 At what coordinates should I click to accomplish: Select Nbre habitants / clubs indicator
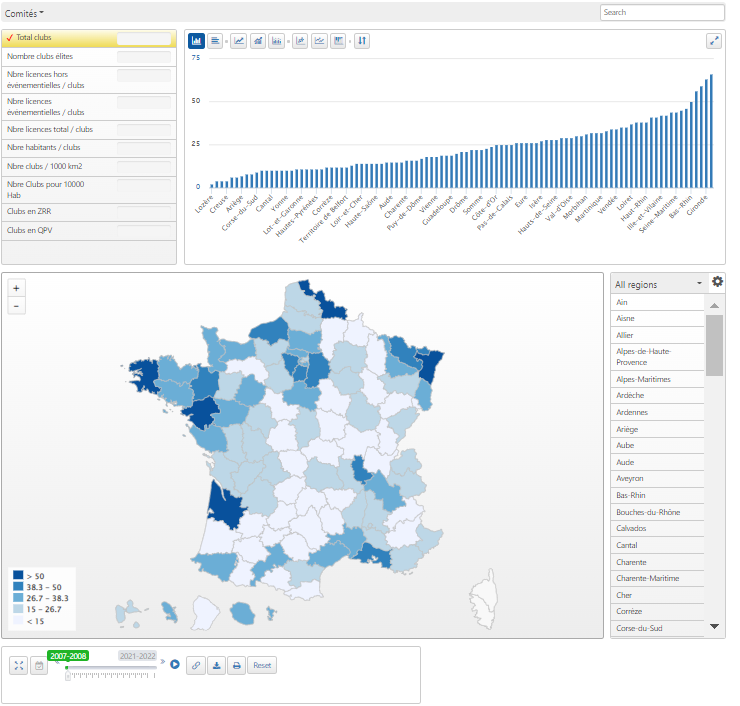point(89,148)
